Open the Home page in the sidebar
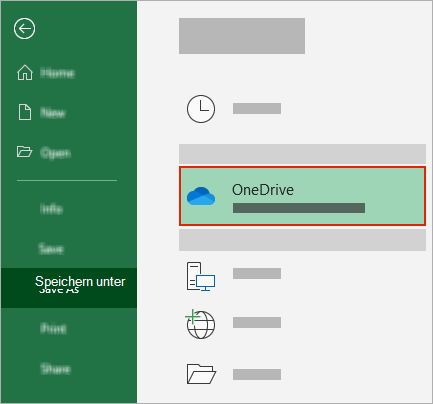This screenshot has width=433, height=404. click(x=57, y=73)
